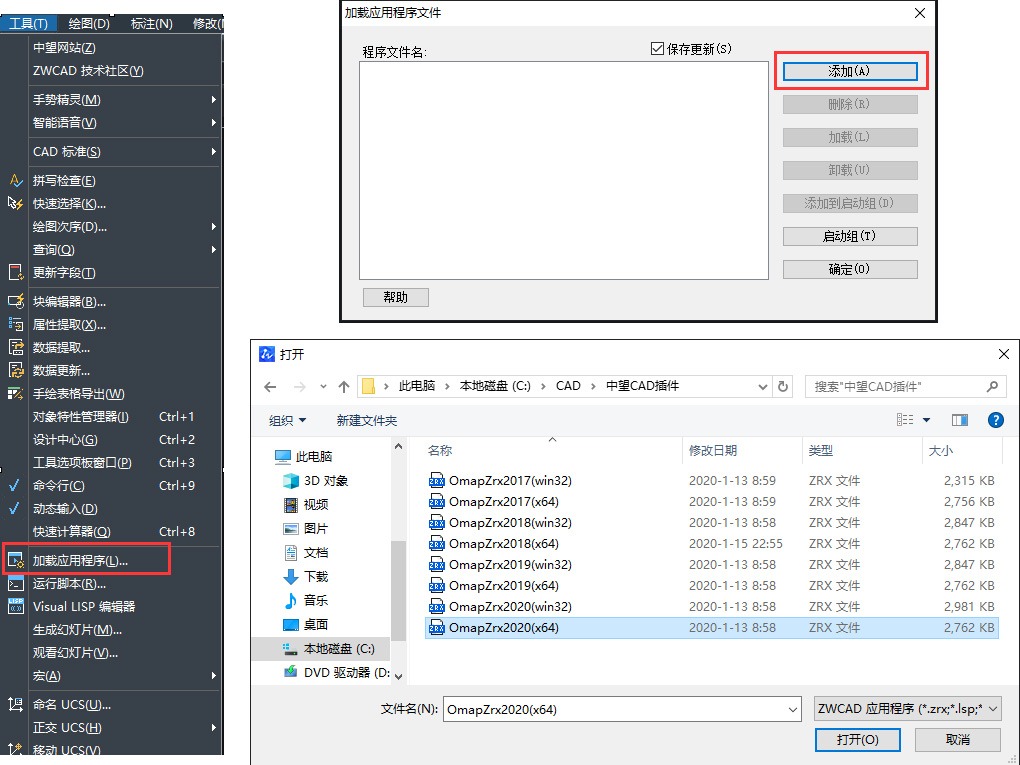The width and height of the screenshot is (1020, 765).
Task: Click the refresh button beside address bar
Action: 783,386
